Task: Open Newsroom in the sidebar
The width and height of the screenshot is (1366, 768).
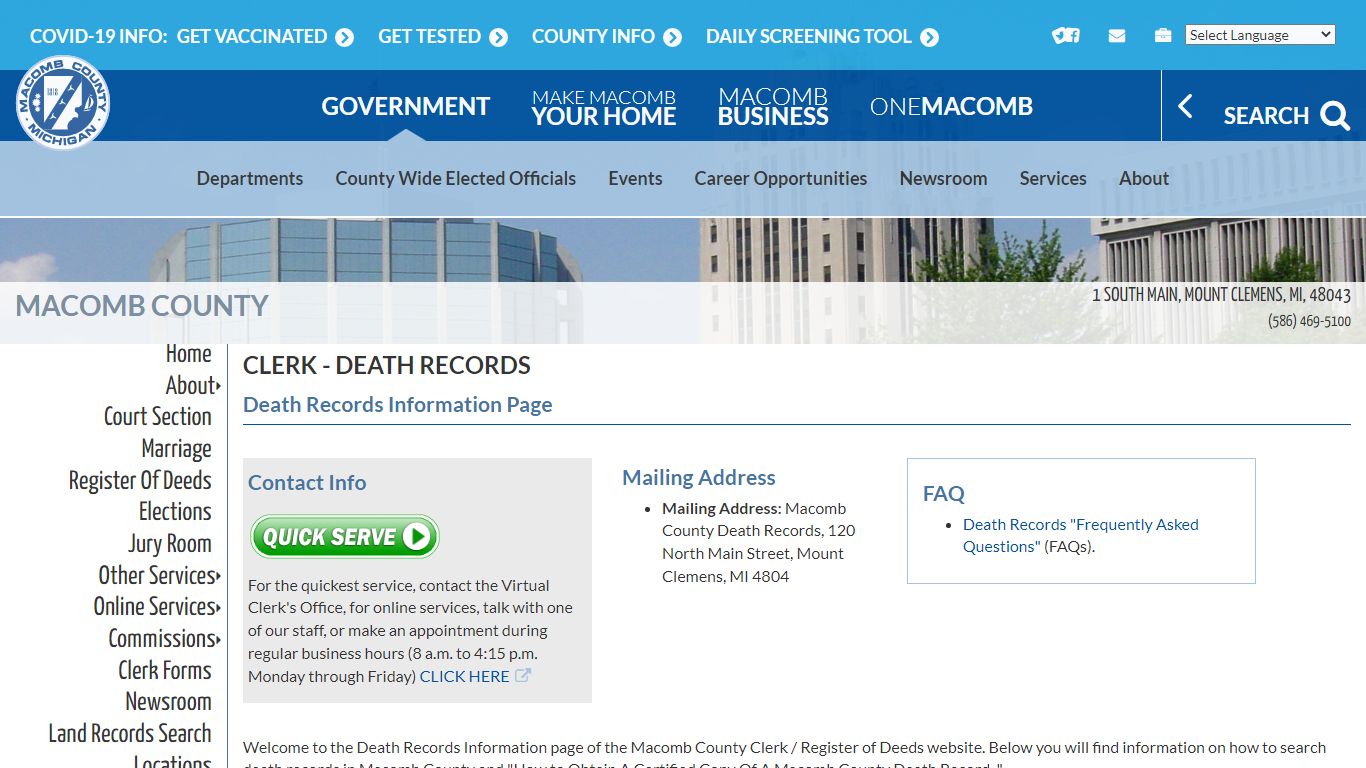Action: [x=168, y=702]
